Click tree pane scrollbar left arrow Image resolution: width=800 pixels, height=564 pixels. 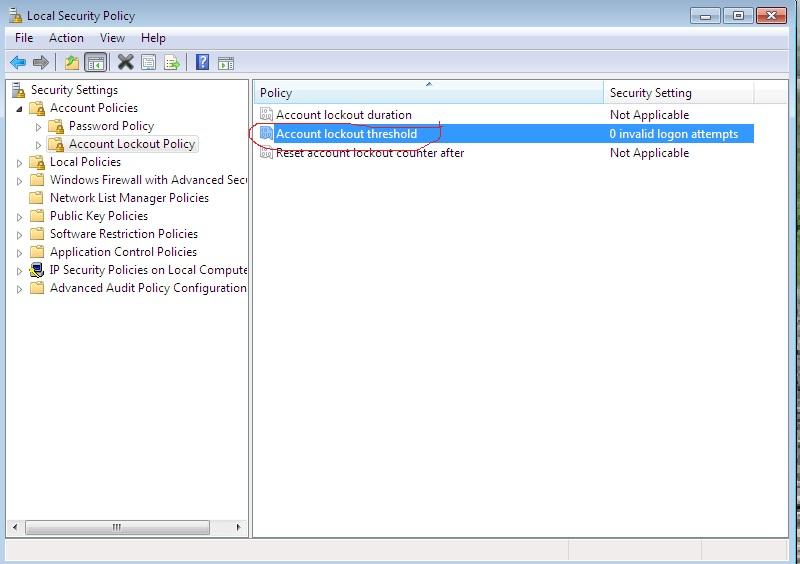coord(15,527)
